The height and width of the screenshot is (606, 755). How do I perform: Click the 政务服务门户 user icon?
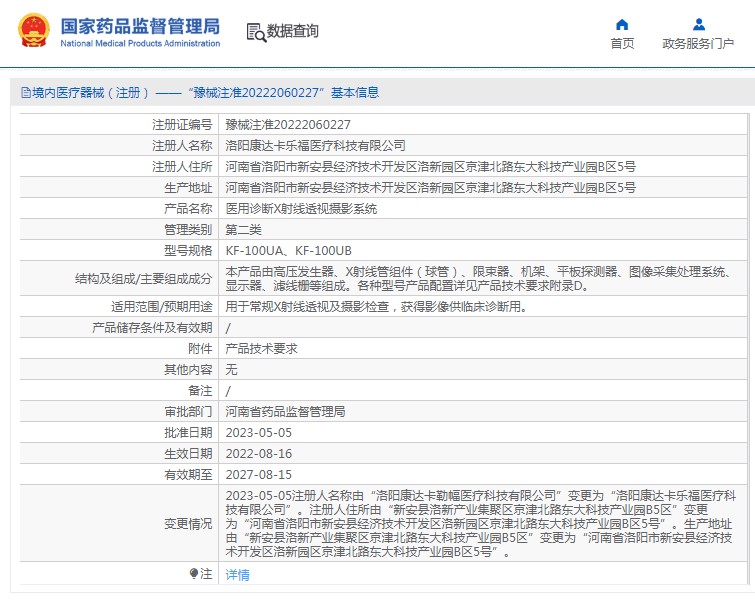tap(699, 24)
